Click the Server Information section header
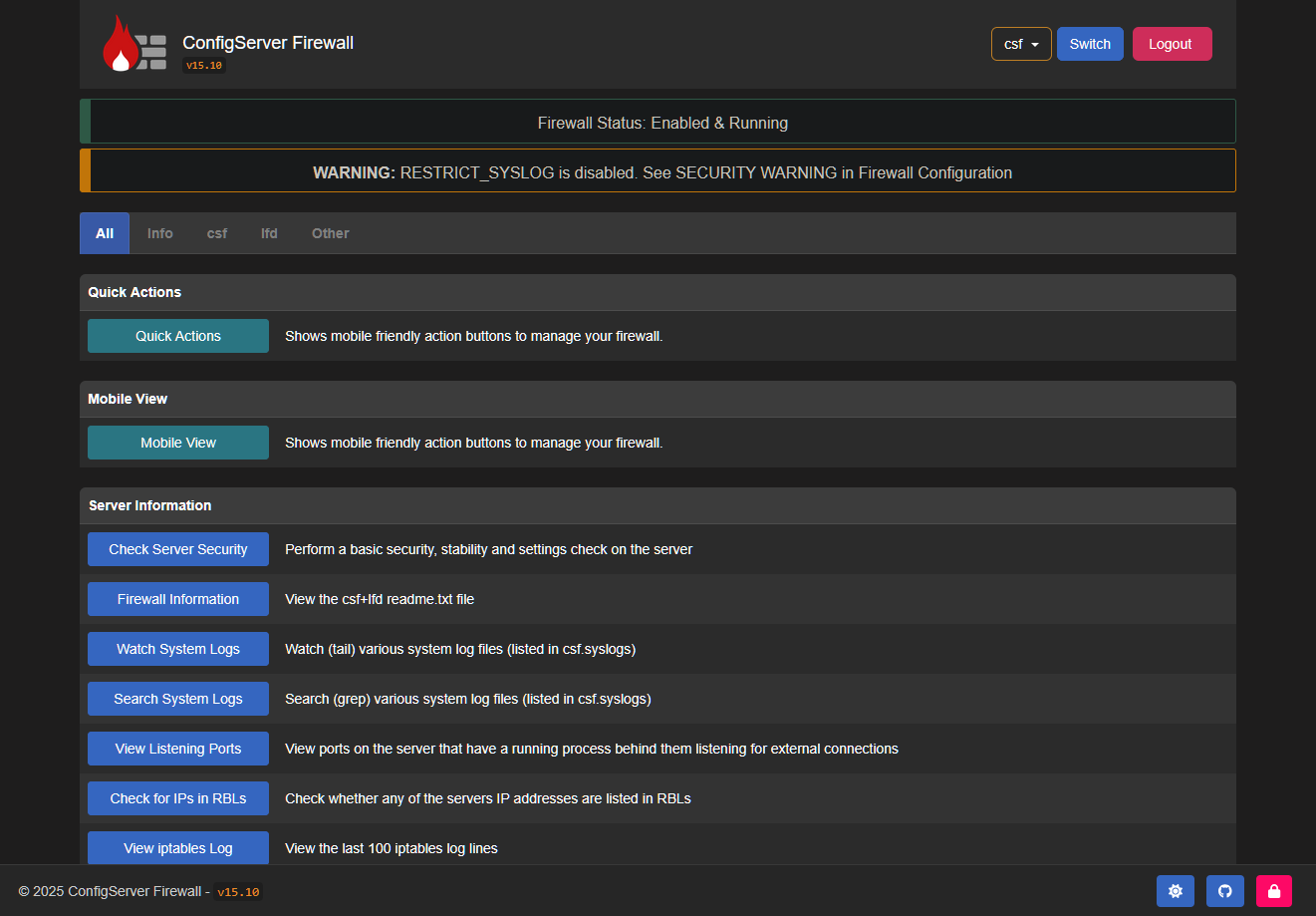 pos(658,505)
